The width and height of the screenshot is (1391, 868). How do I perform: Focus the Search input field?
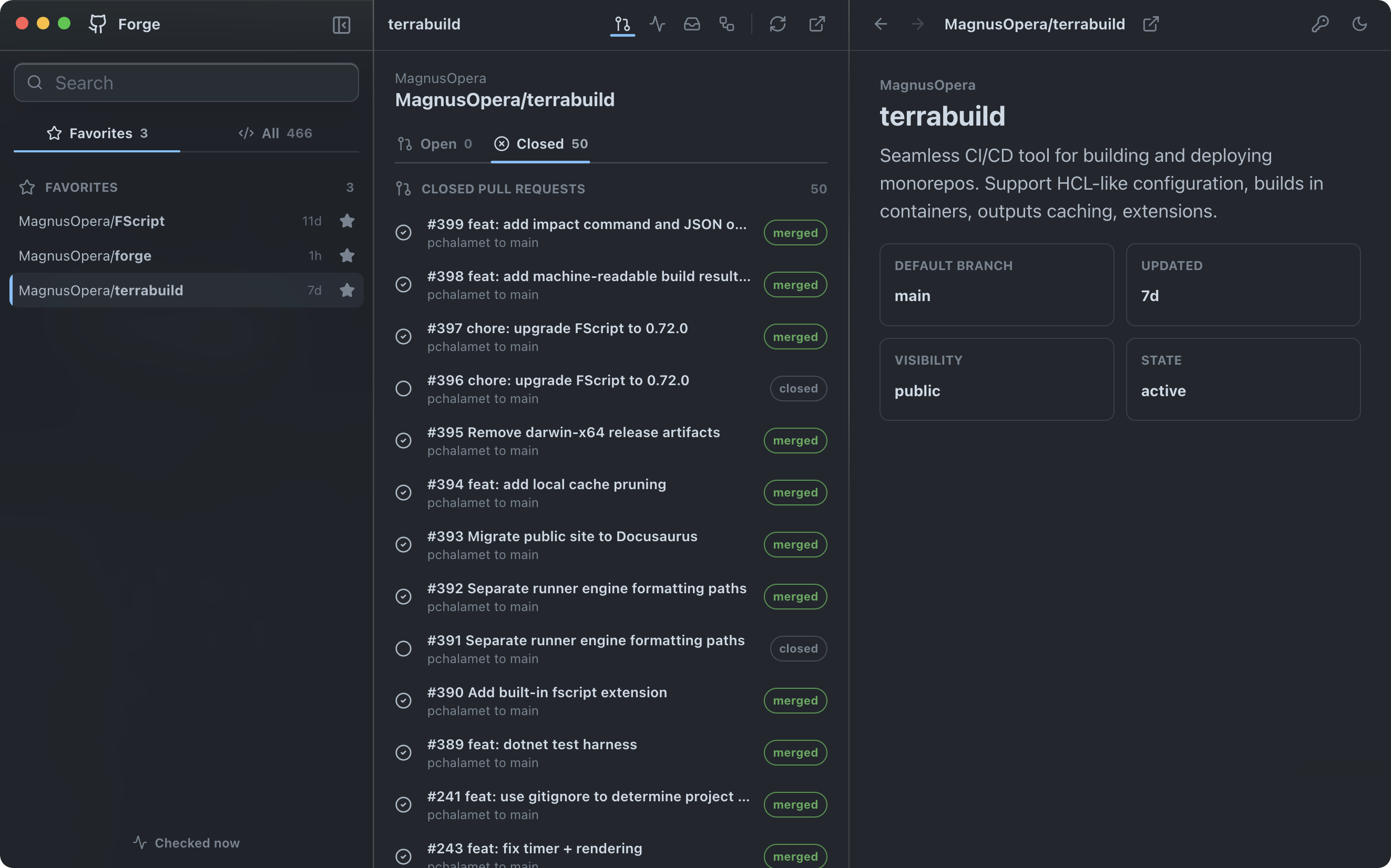[186, 82]
